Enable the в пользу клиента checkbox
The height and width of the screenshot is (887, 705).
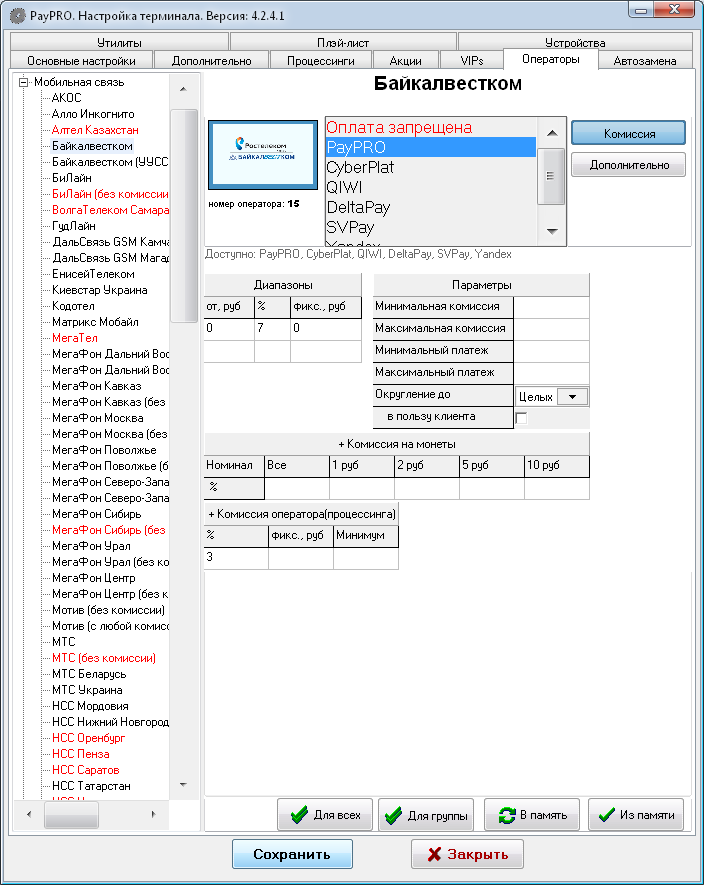coord(521,417)
